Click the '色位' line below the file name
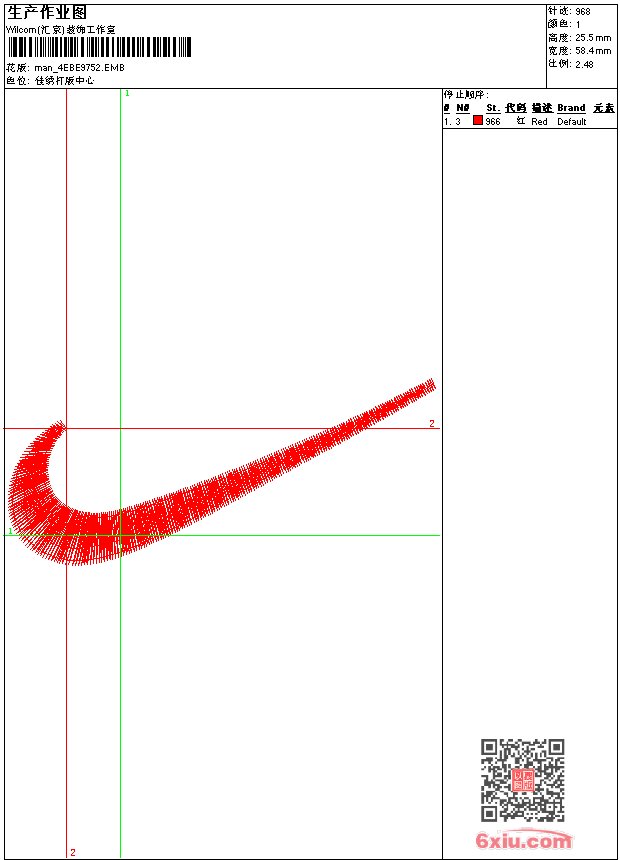This screenshot has width=620, height=860. (50, 81)
